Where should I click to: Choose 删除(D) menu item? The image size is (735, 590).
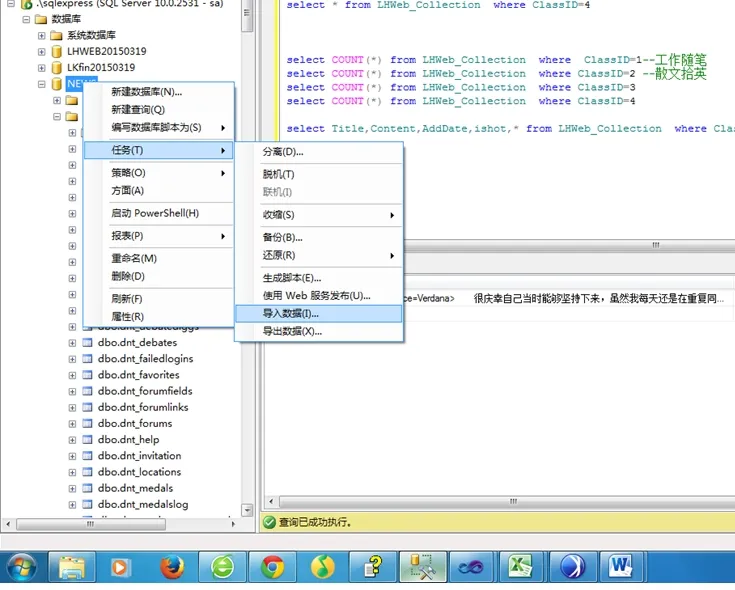click(x=158, y=276)
